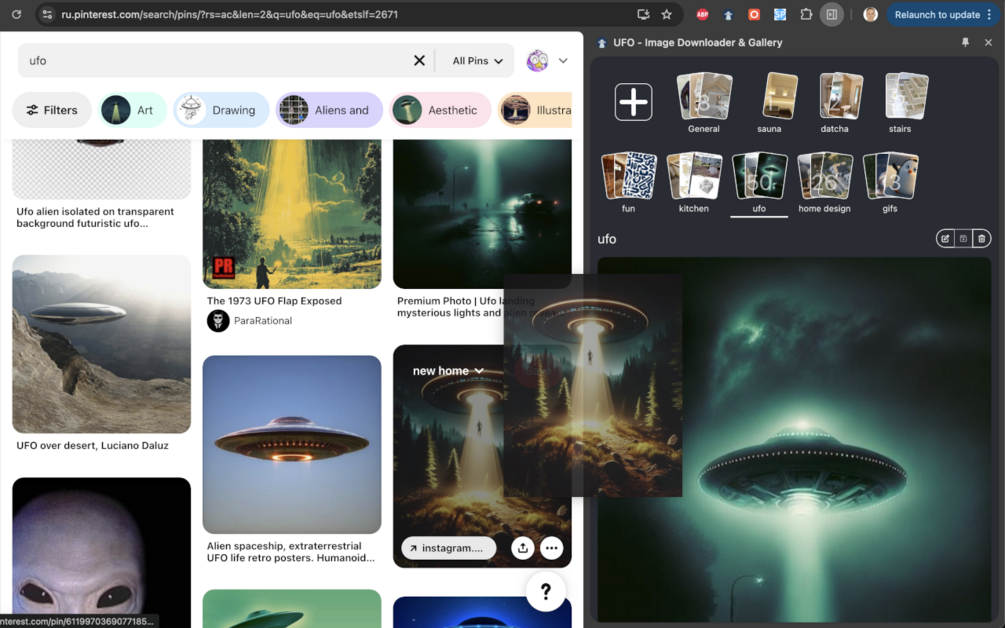Image resolution: width=1005 pixels, height=628 pixels.
Task: Open more options on the forest UFO pin
Action: (x=551, y=548)
